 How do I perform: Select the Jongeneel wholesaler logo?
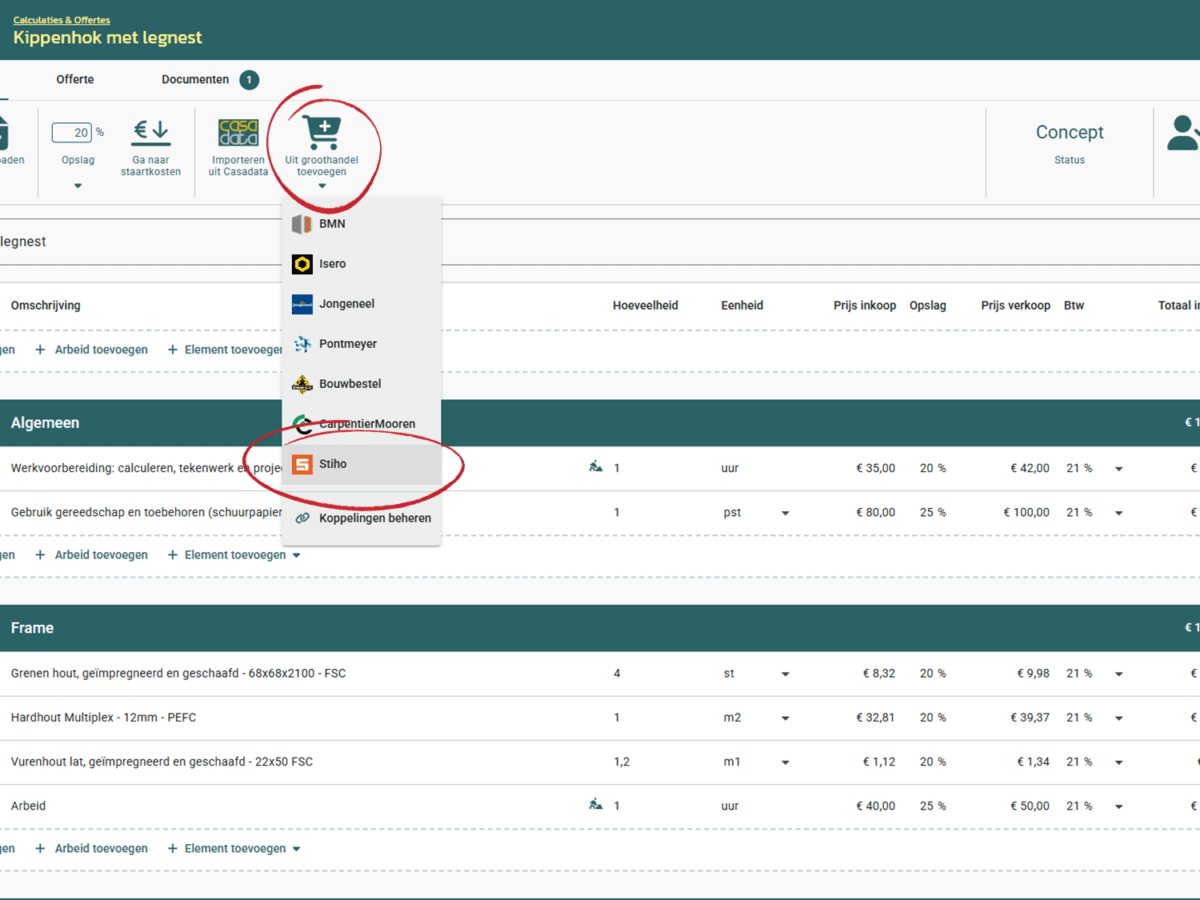pos(302,304)
